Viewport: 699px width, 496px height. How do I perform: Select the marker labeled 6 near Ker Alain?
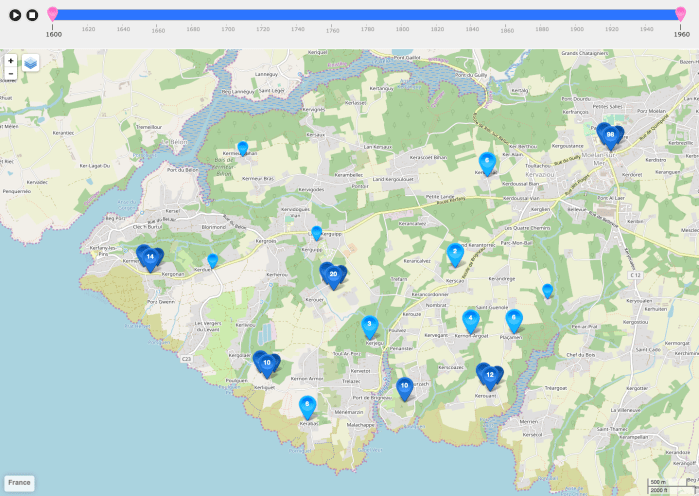(487, 164)
